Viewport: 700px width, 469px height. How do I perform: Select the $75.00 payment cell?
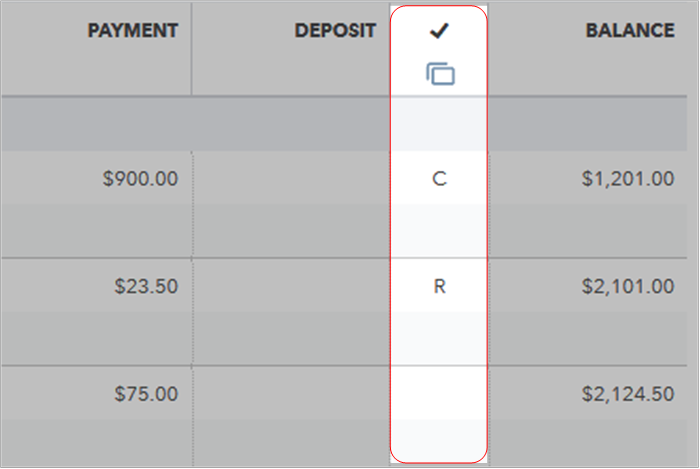click(146, 394)
